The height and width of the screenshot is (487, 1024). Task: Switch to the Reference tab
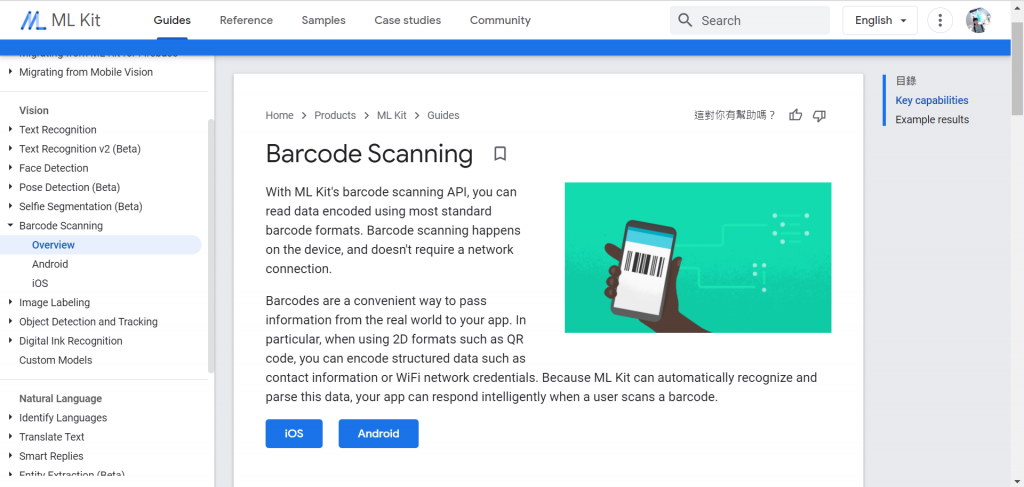[x=246, y=20]
